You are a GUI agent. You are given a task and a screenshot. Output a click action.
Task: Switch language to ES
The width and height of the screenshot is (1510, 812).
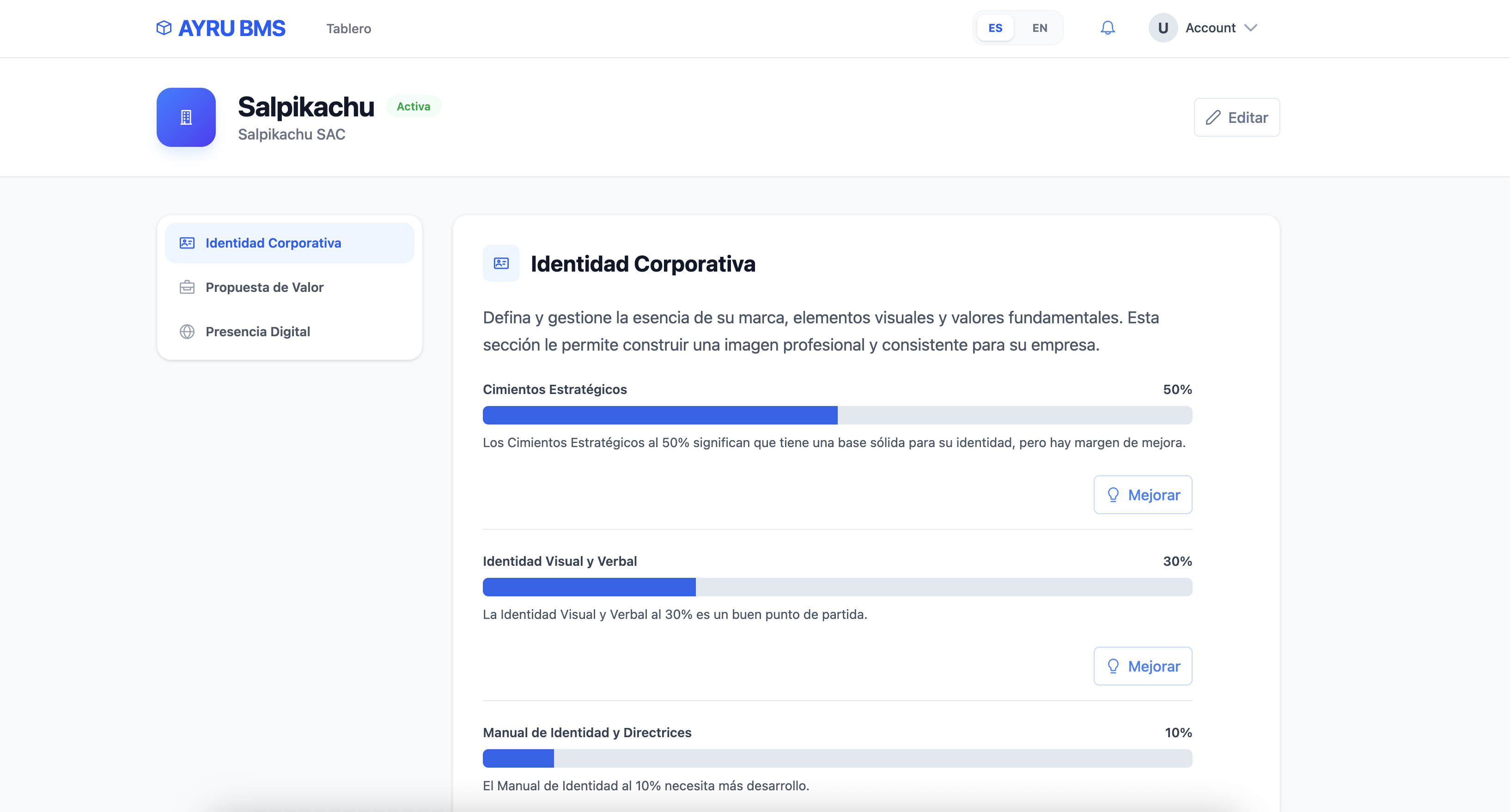coord(995,28)
